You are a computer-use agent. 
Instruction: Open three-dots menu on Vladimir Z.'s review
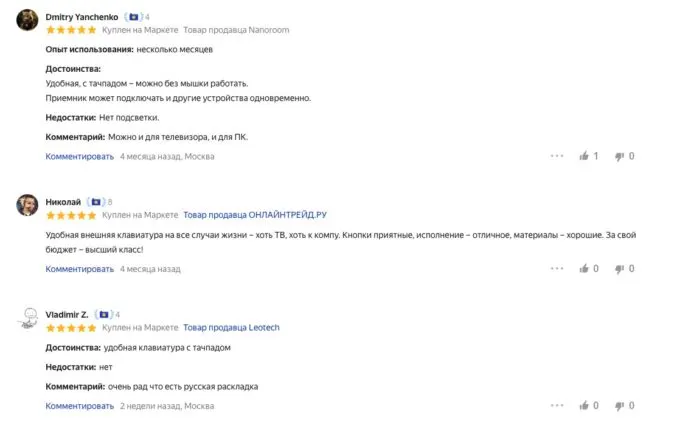point(557,406)
